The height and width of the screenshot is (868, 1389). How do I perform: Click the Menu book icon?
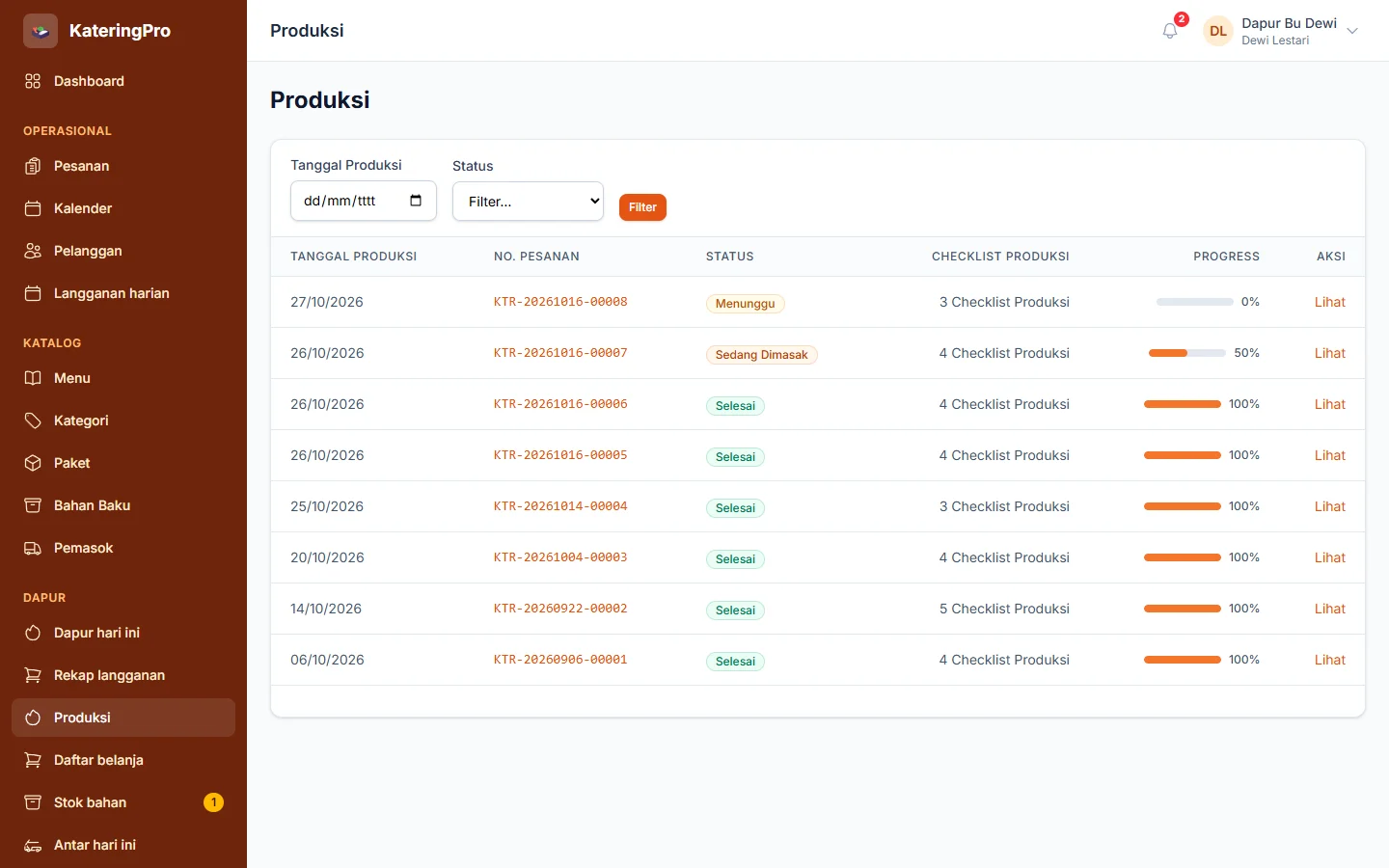click(33, 378)
